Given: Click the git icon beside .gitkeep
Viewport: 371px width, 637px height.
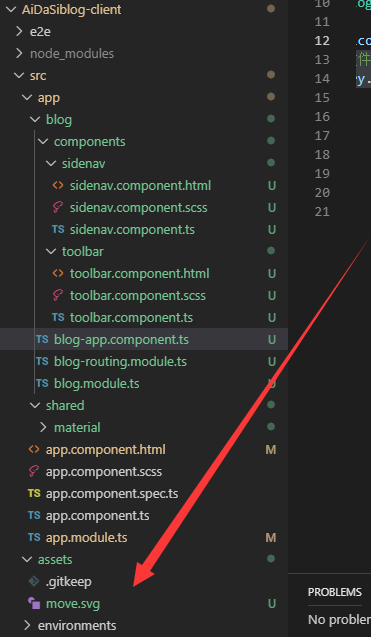Looking at the screenshot, I should (34, 582).
